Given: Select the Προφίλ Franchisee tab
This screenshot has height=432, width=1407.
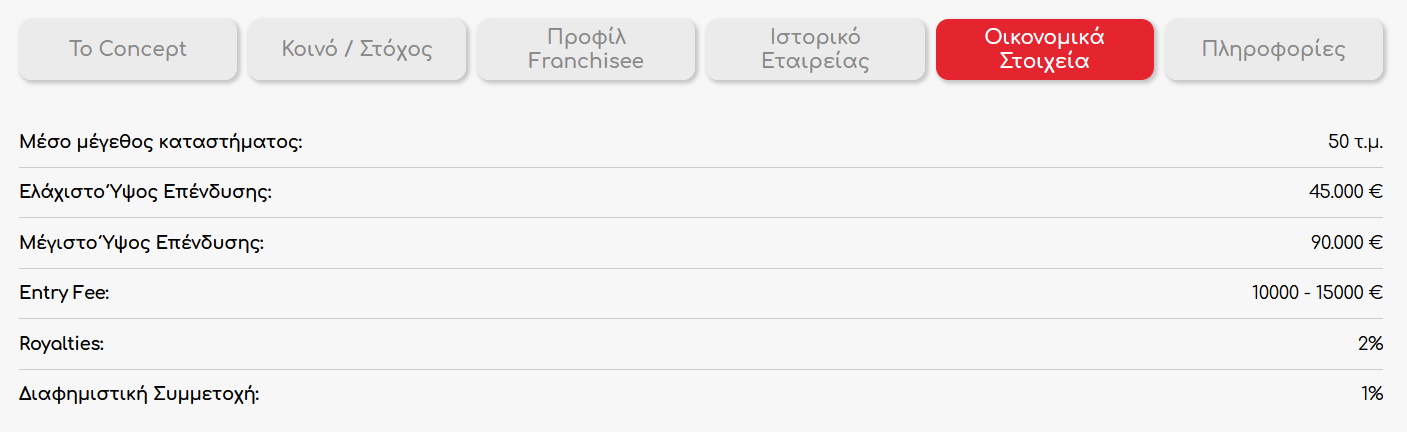Looking at the screenshot, I should (586, 49).
